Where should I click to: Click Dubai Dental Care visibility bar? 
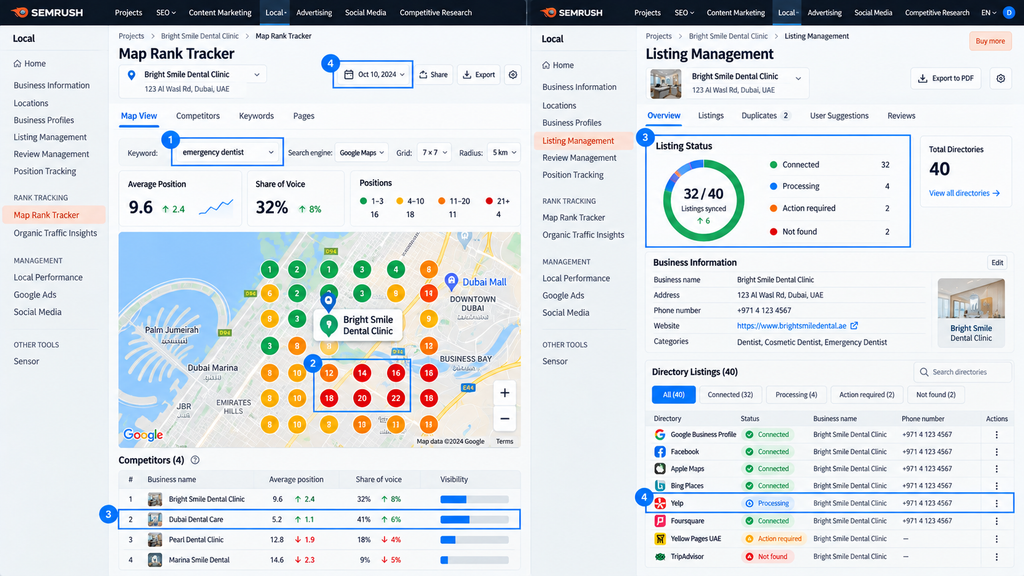click(x=474, y=520)
